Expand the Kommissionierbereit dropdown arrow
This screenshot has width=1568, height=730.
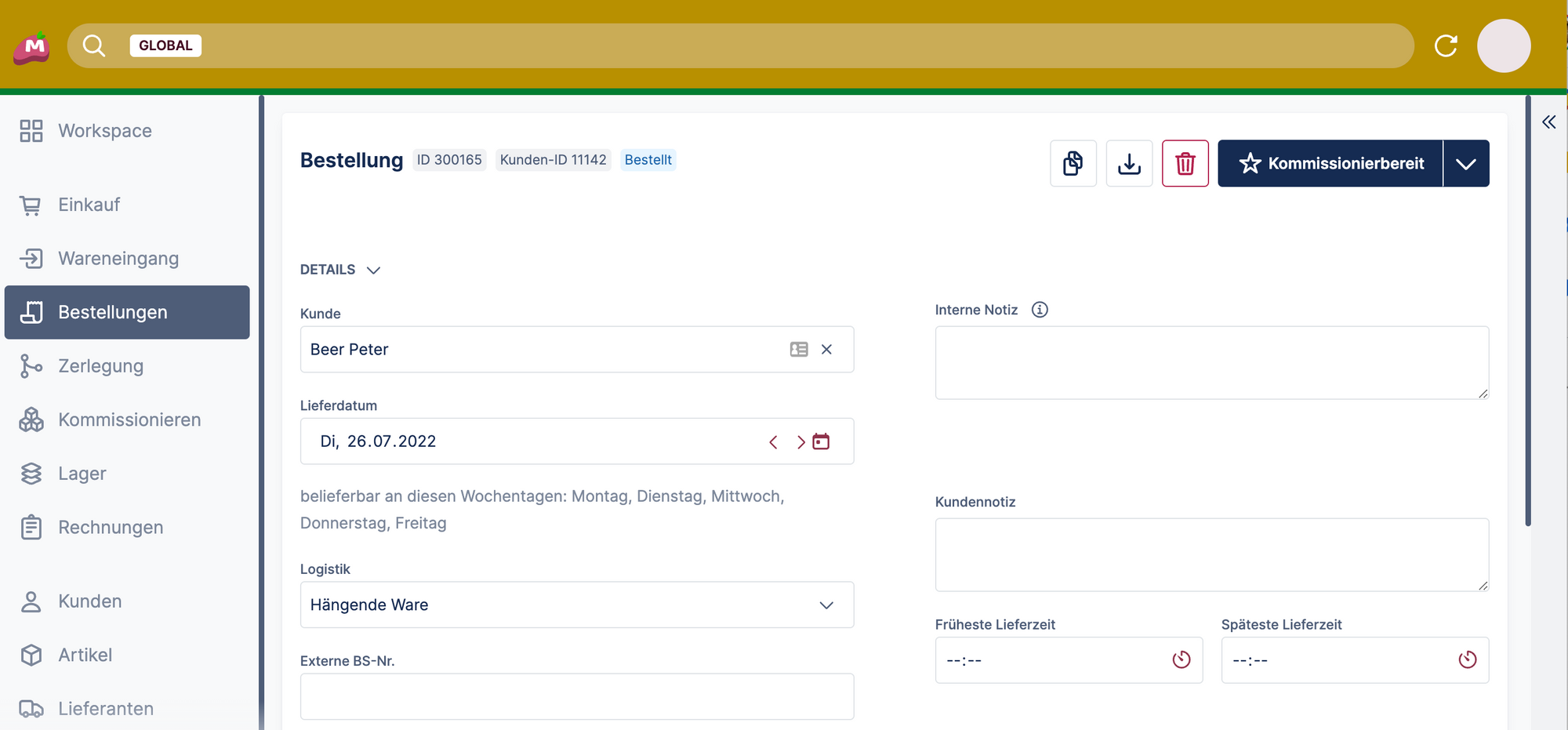tap(1465, 164)
